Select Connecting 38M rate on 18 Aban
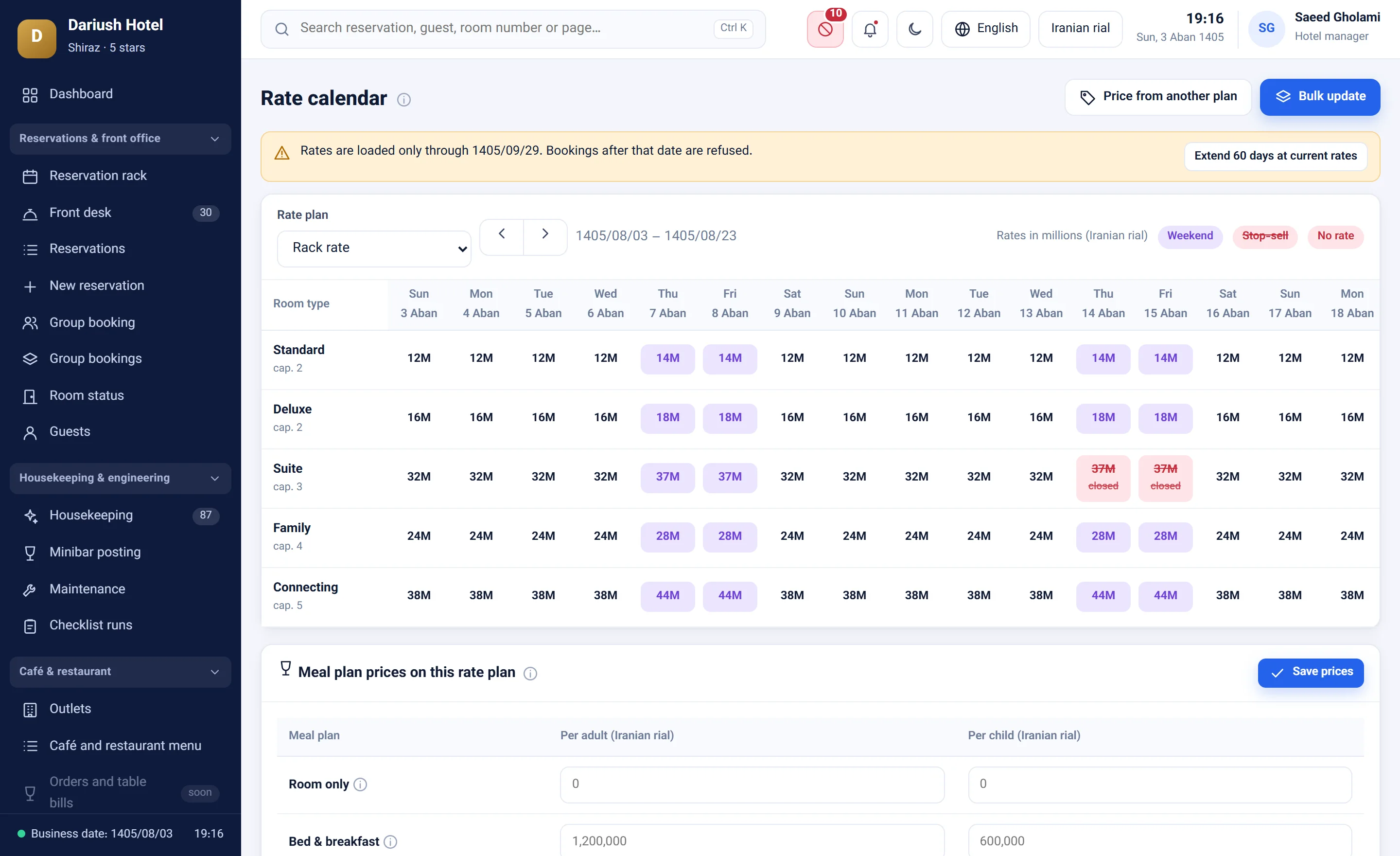Screen dimensions: 1400x856 click(1352, 596)
